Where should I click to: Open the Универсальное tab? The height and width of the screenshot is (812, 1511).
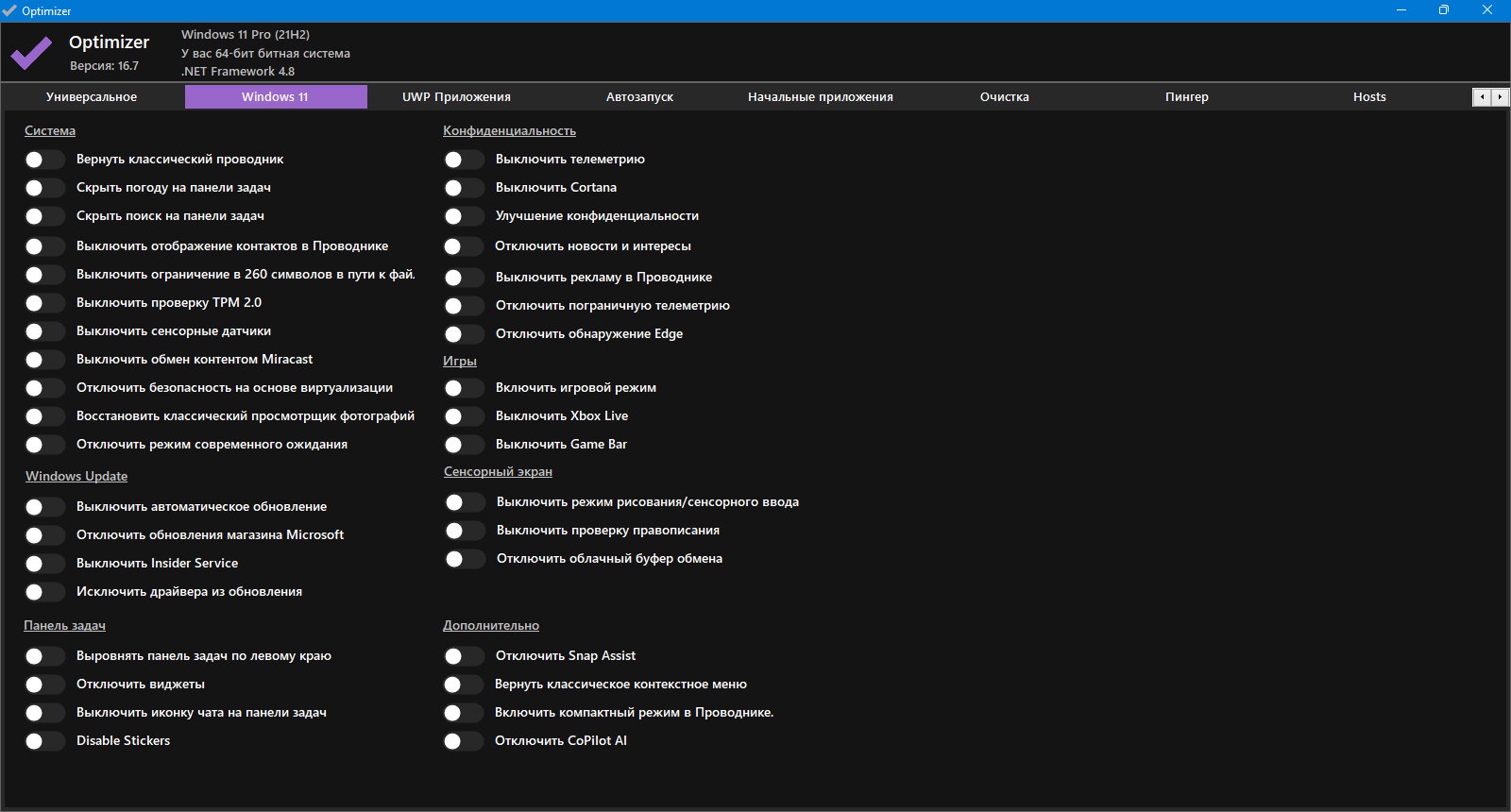pyautogui.click(x=92, y=97)
